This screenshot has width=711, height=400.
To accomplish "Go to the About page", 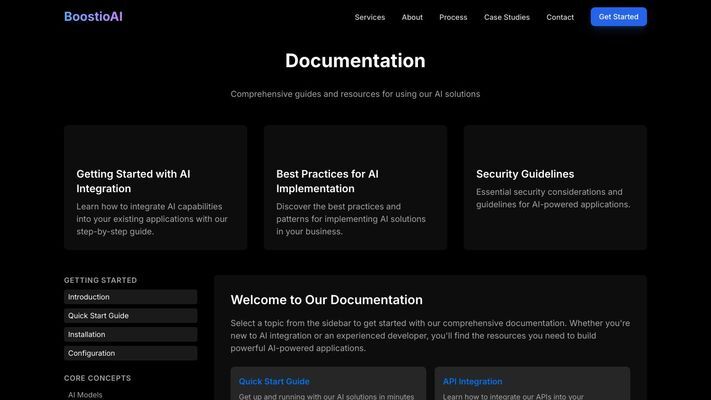I will coord(412,17).
